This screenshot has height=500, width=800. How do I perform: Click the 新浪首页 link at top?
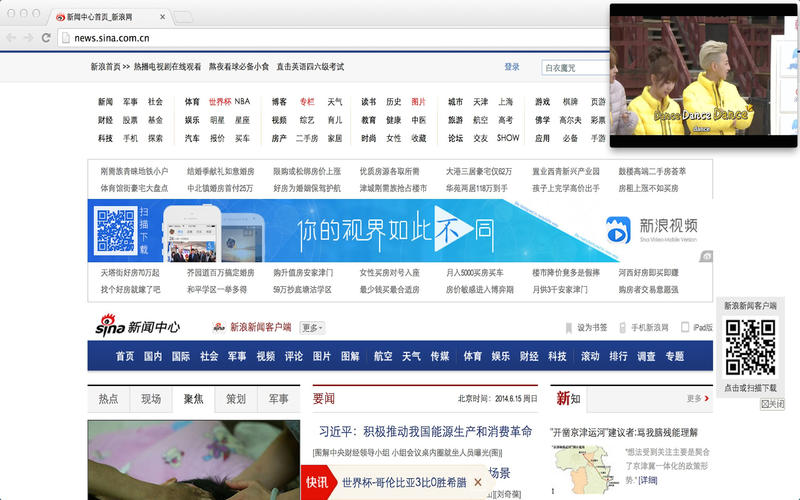[106, 67]
